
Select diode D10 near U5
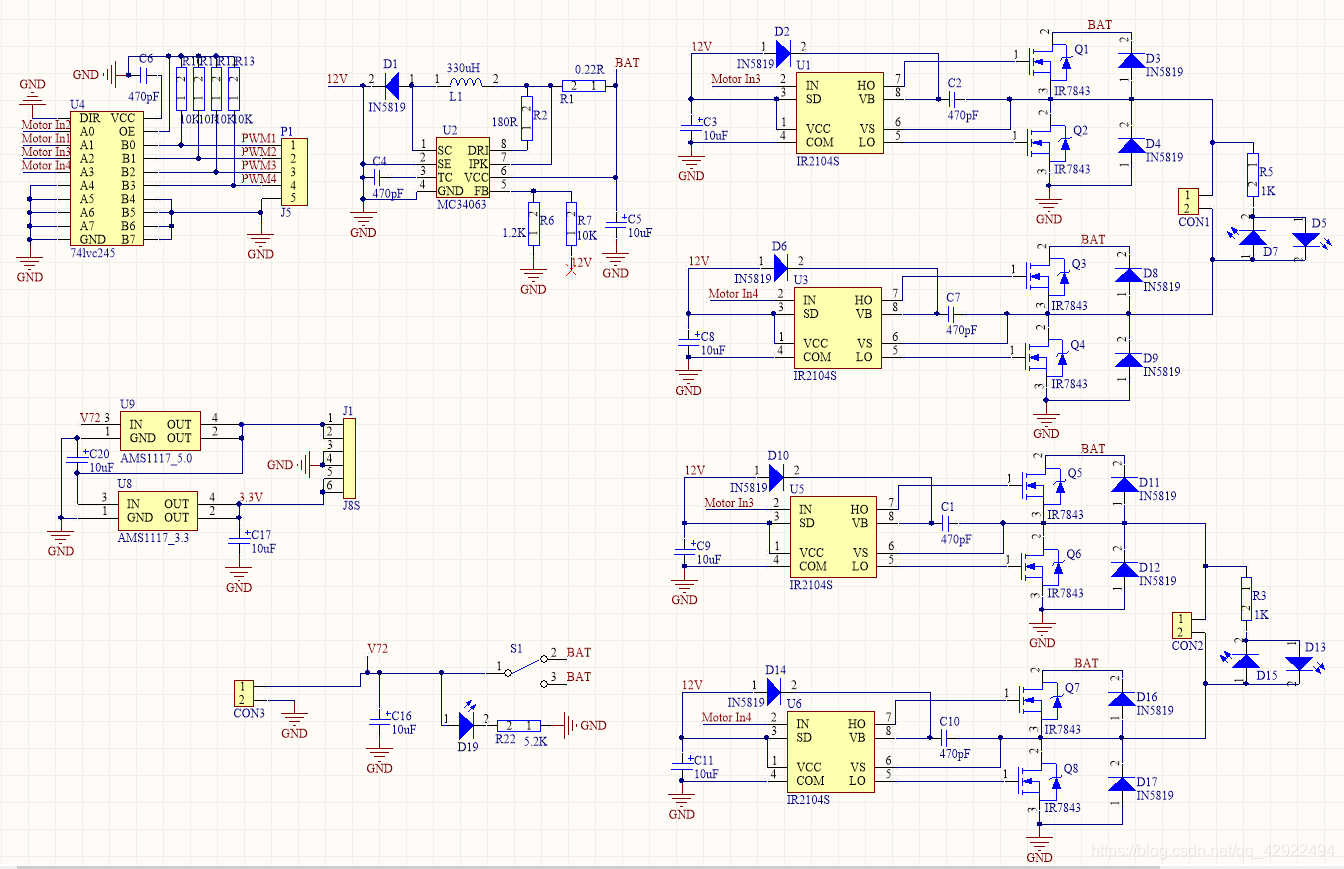(x=776, y=476)
